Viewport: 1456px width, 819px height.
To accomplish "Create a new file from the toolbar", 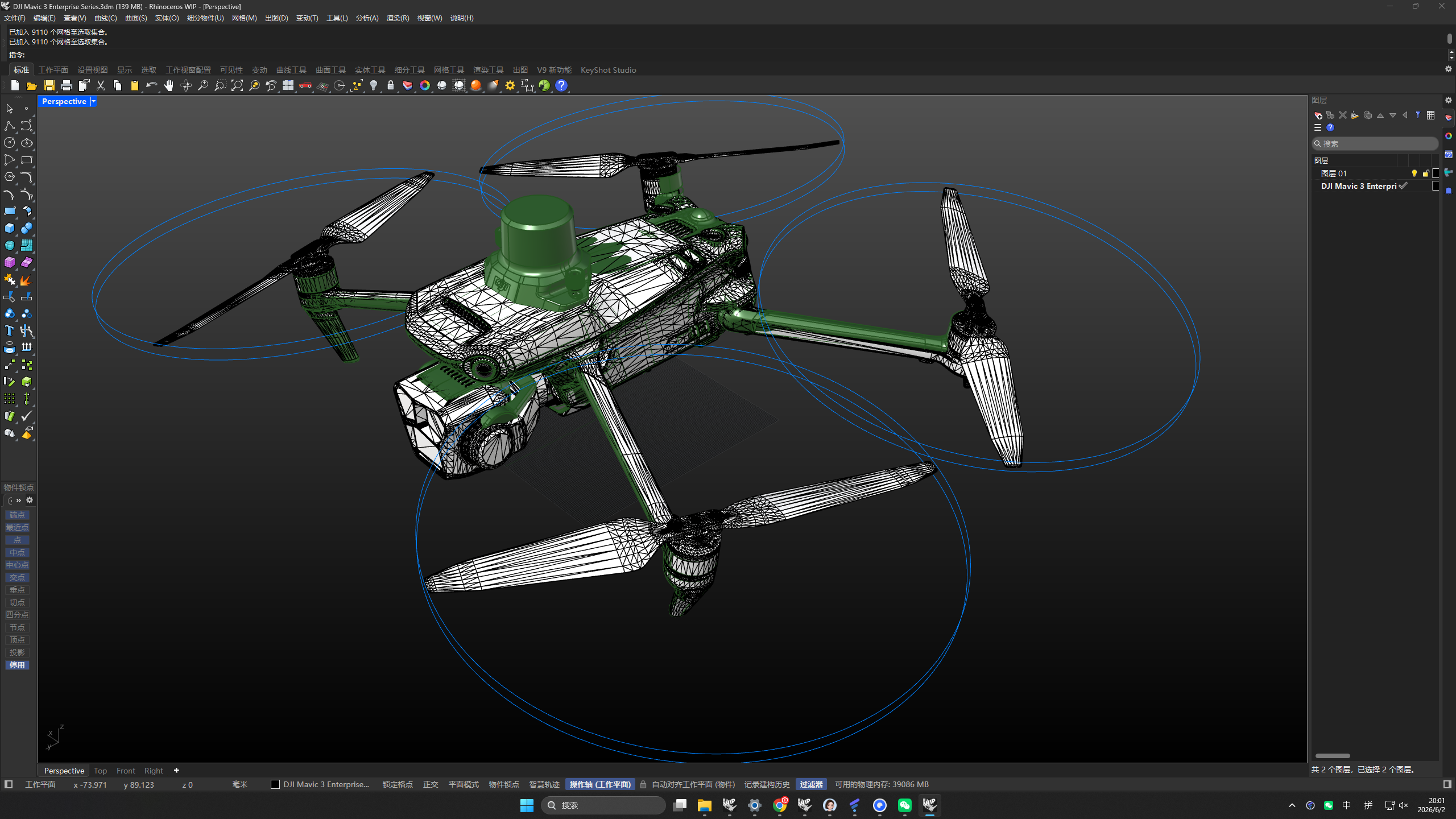I will (15, 85).
